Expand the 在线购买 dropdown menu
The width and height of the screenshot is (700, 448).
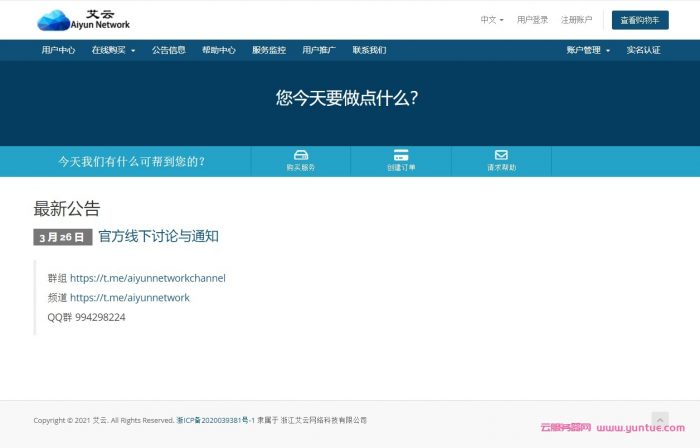point(114,50)
